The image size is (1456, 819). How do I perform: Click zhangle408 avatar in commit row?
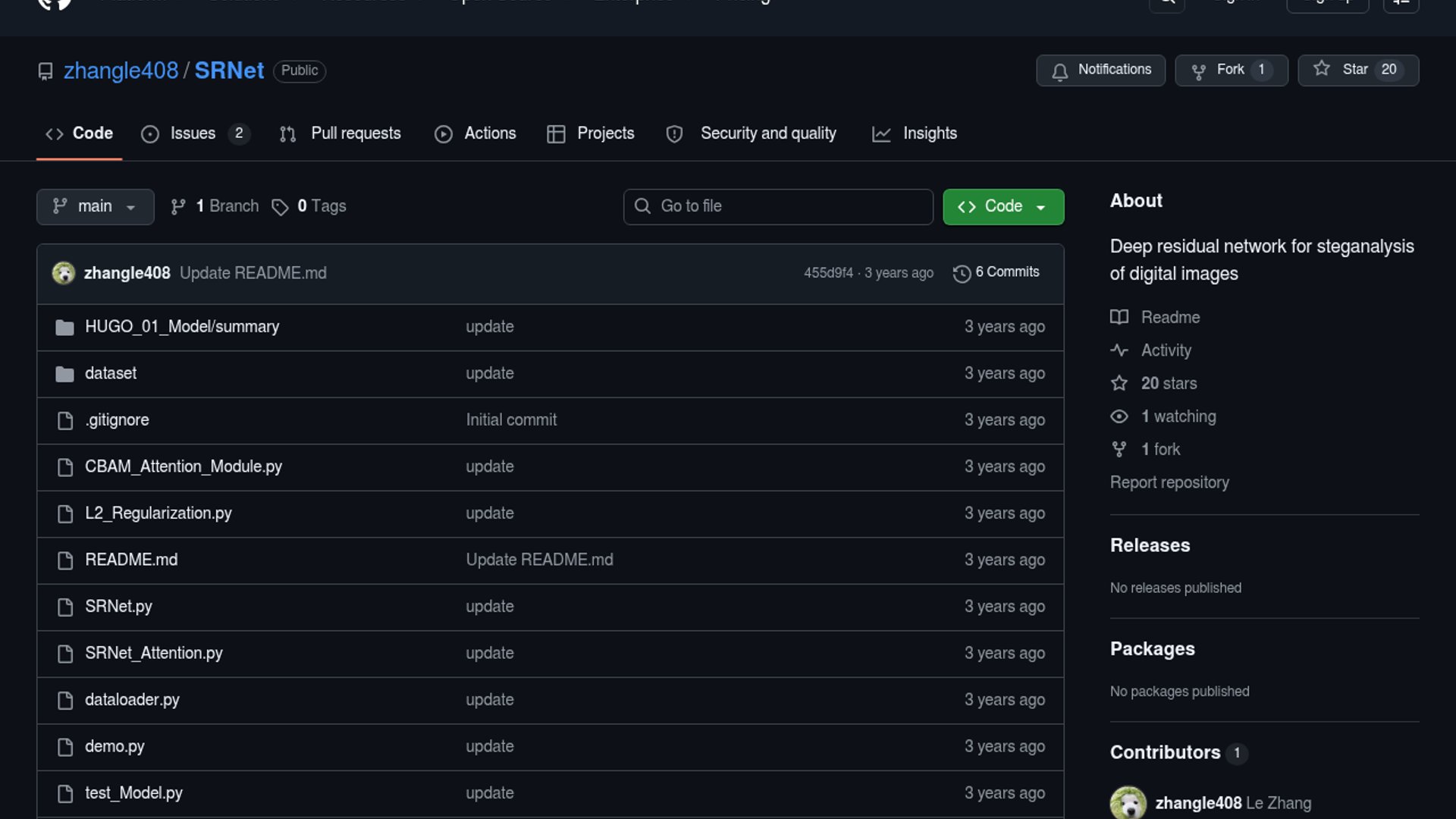(x=64, y=273)
